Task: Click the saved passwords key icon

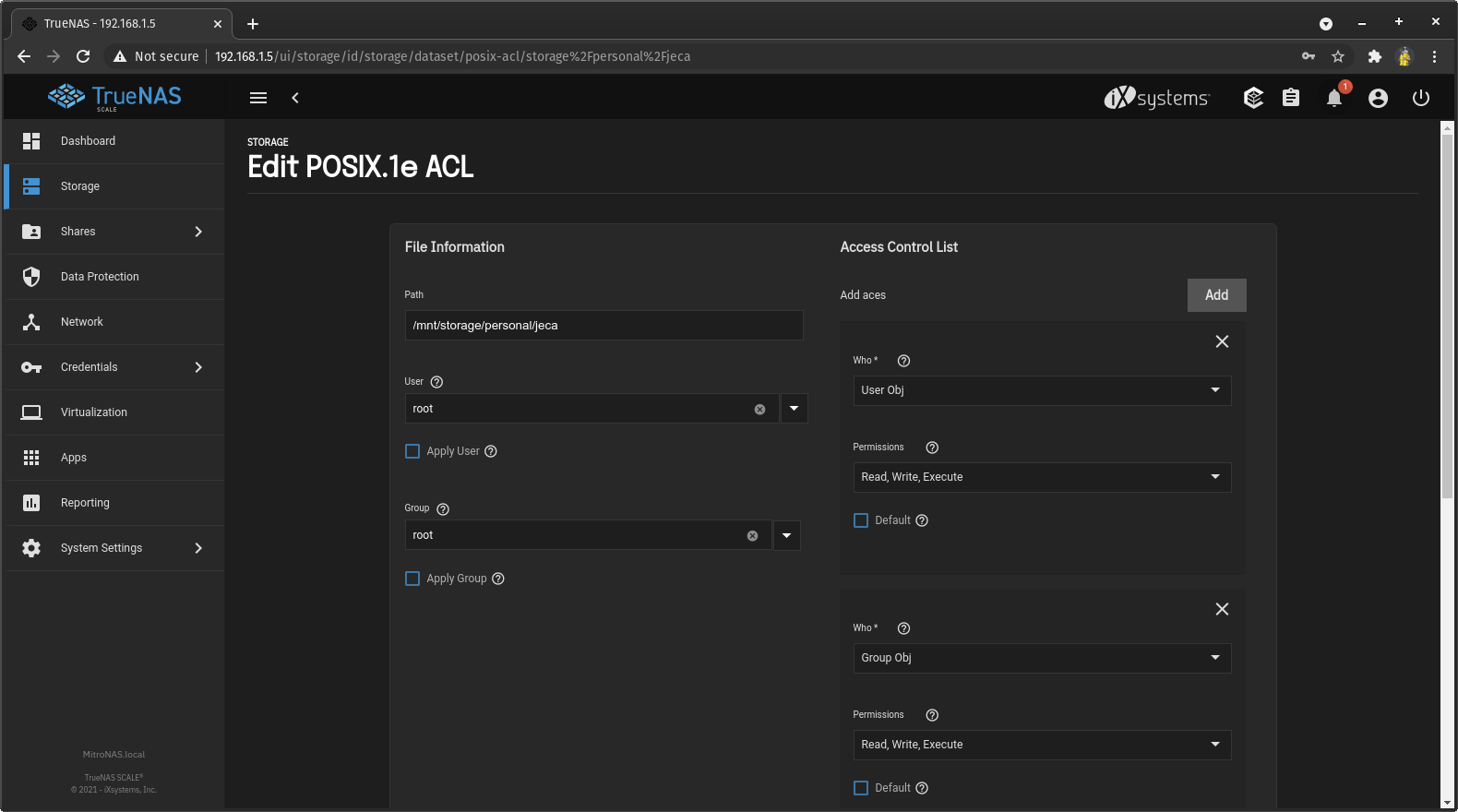Action: pos(1309,56)
